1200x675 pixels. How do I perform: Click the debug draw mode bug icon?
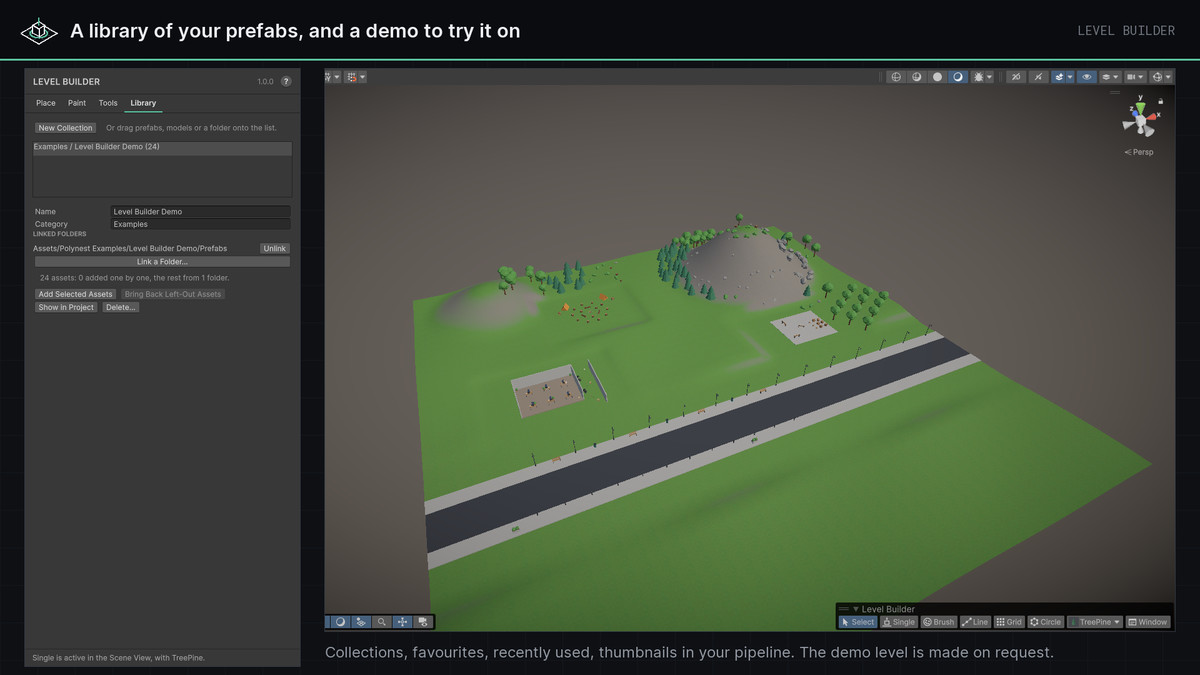(978, 77)
